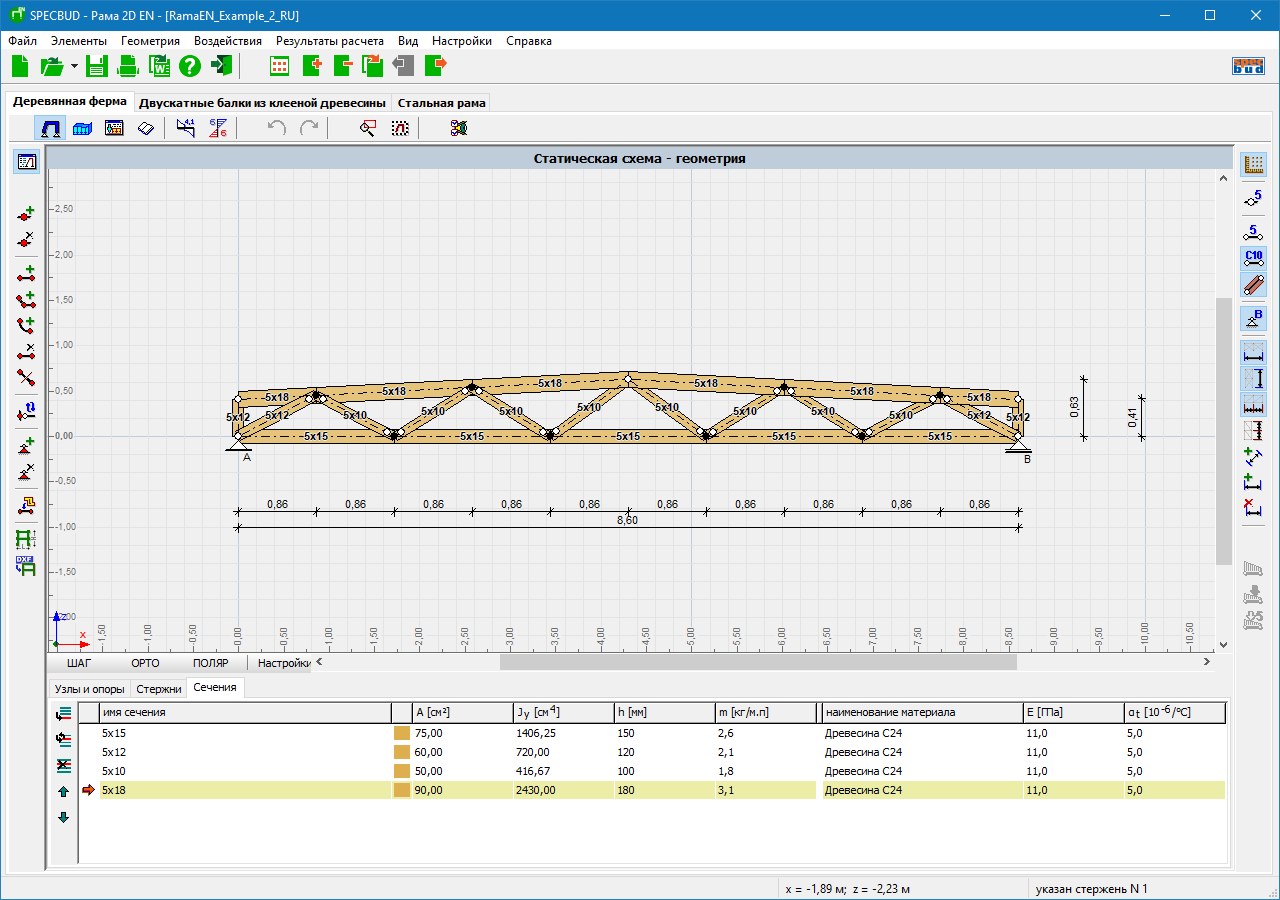Click the Add node tool in left toolbar
The image size is (1280, 900).
pos(26,214)
